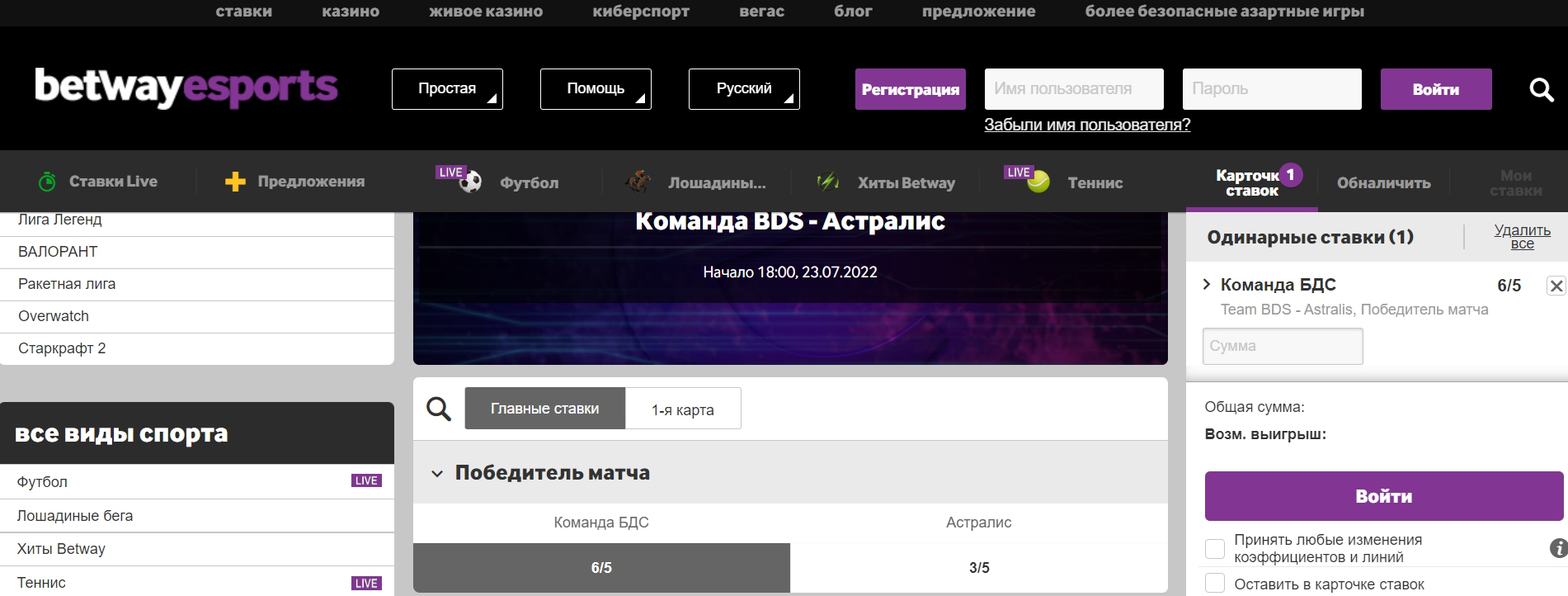Open the Русский language dropdown

click(x=744, y=89)
